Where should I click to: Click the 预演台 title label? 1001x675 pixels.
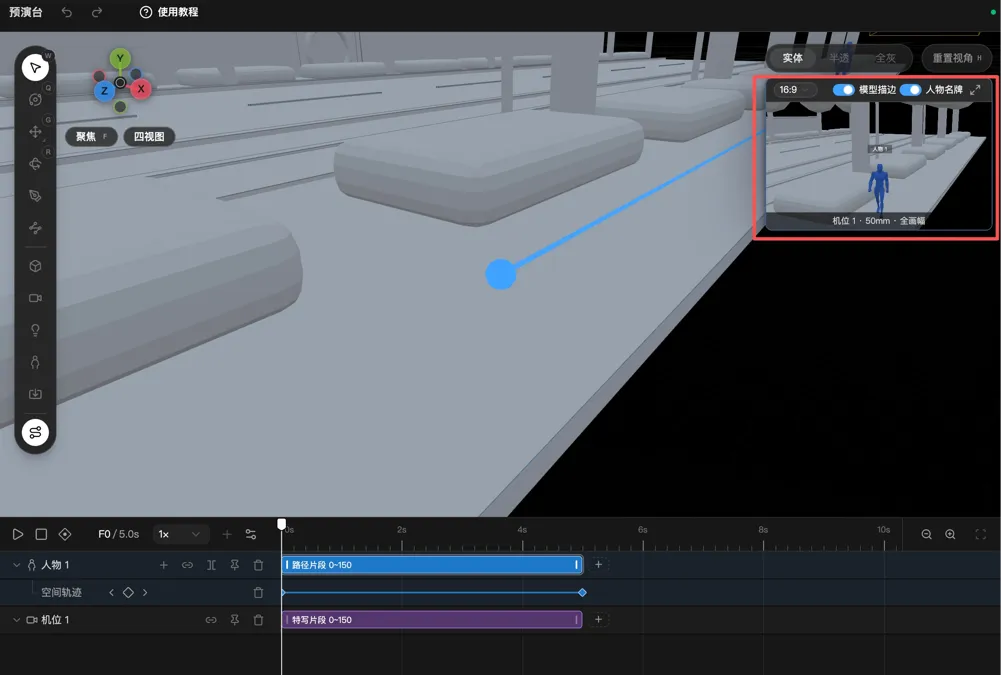point(26,12)
